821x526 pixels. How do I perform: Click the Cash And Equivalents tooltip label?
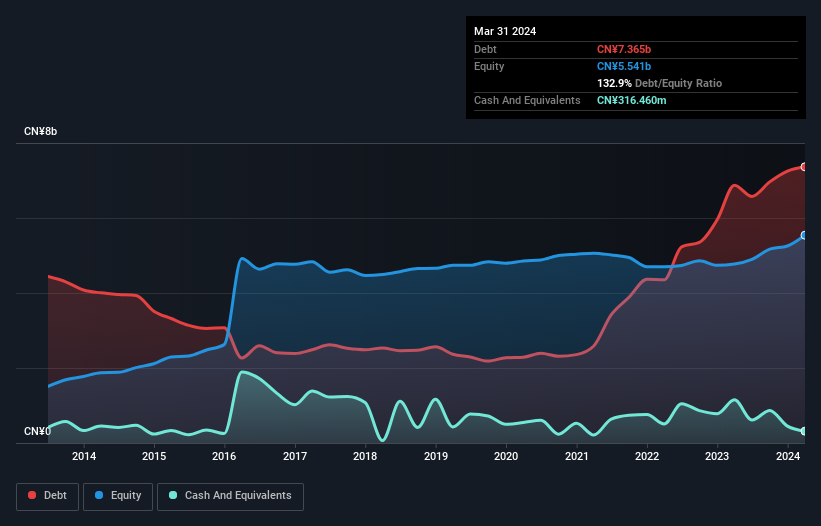pyautogui.click(x=527, y=100)
